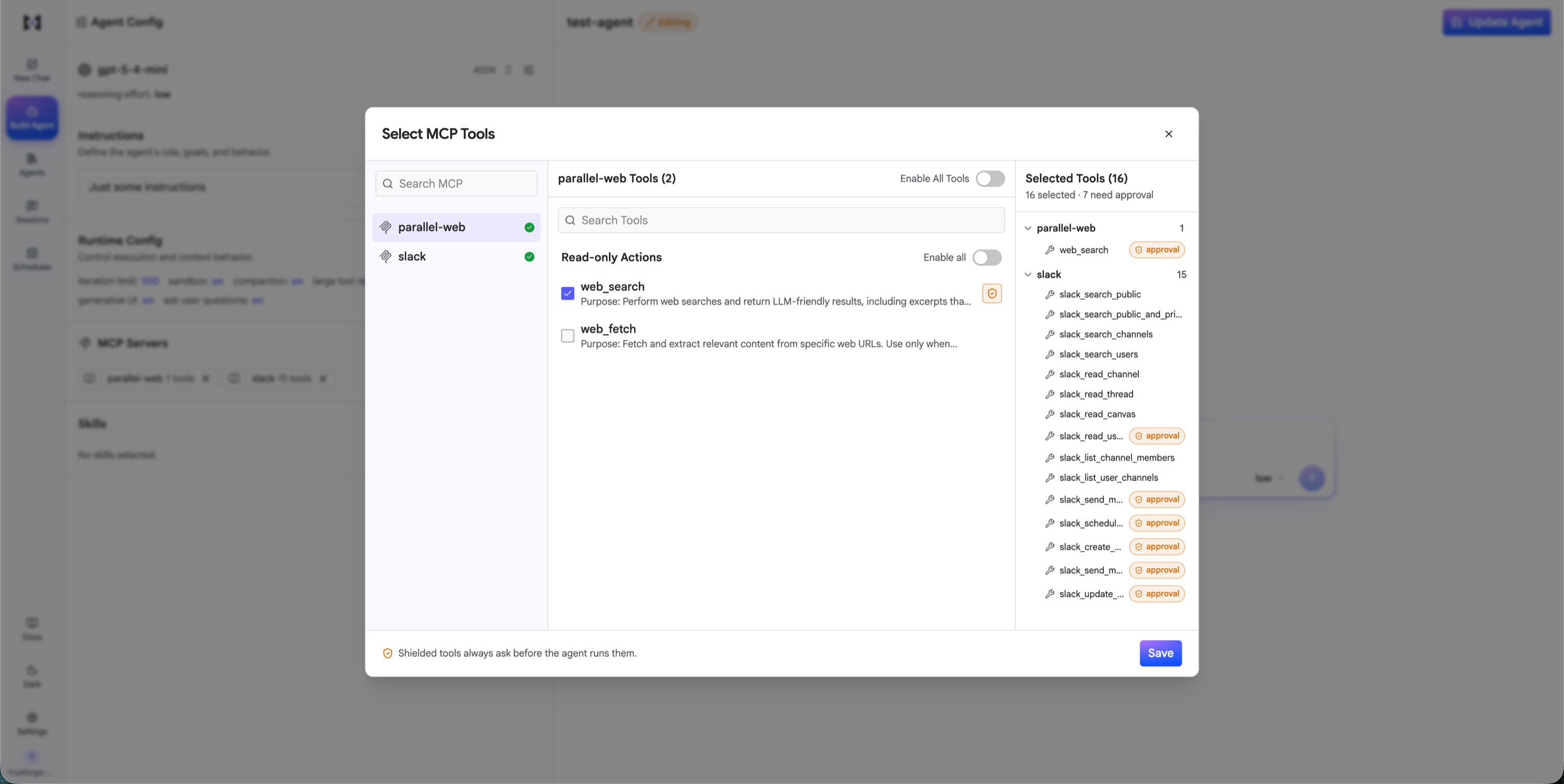Click magnifier icon in Search Tools field
The width and height of the screenshot is (1564, 784).
[570, 220]
